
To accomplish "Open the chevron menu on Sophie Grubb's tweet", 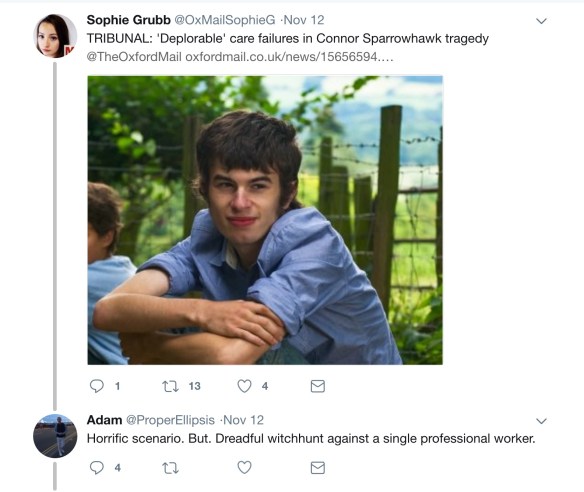I will [541, 21].
